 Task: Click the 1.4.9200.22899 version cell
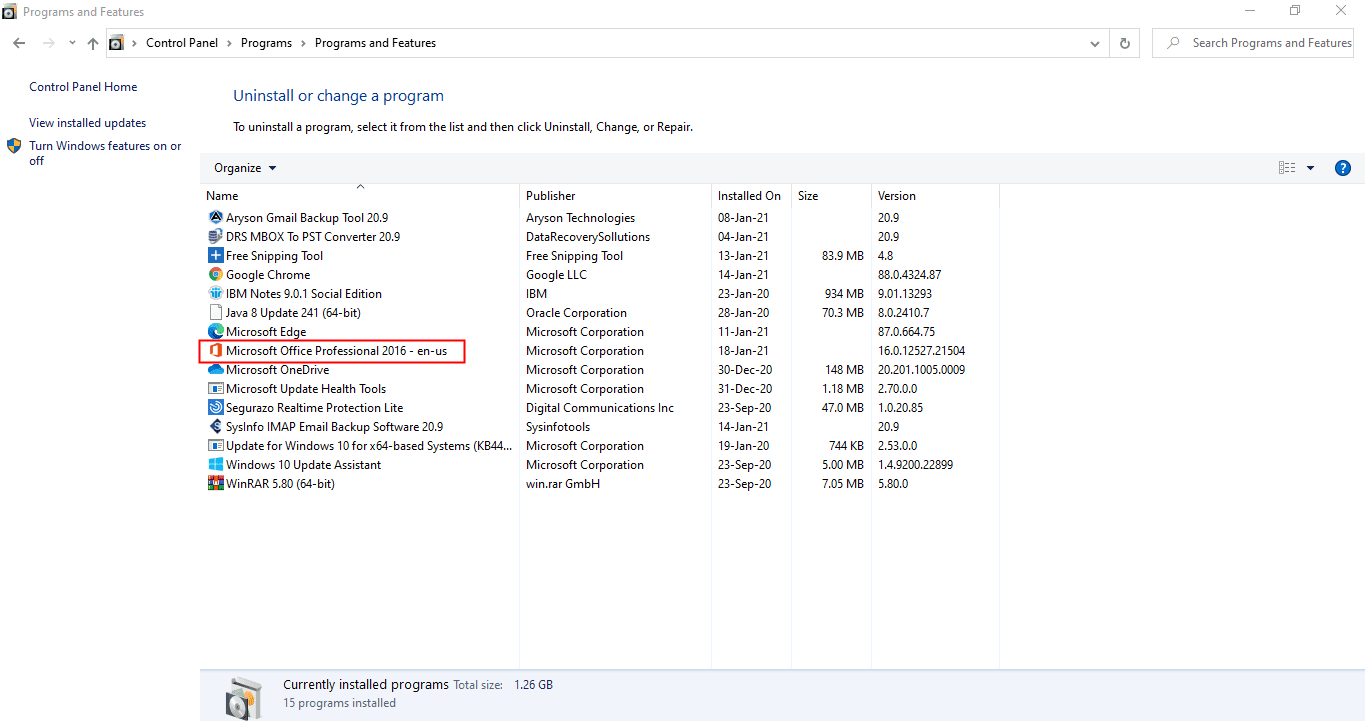(915, 464)
